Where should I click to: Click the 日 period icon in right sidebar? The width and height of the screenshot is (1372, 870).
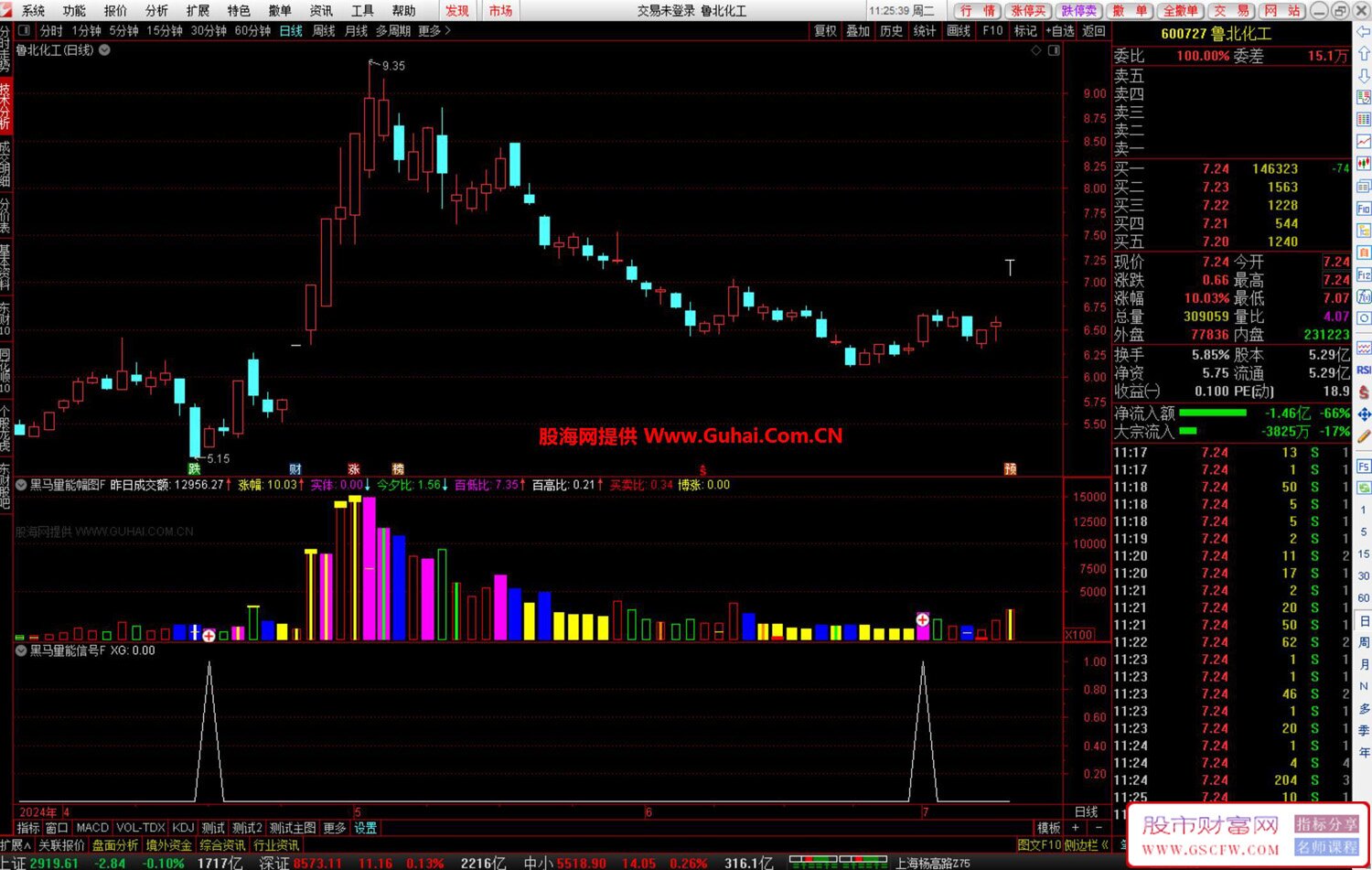(x=1363, y=621)
